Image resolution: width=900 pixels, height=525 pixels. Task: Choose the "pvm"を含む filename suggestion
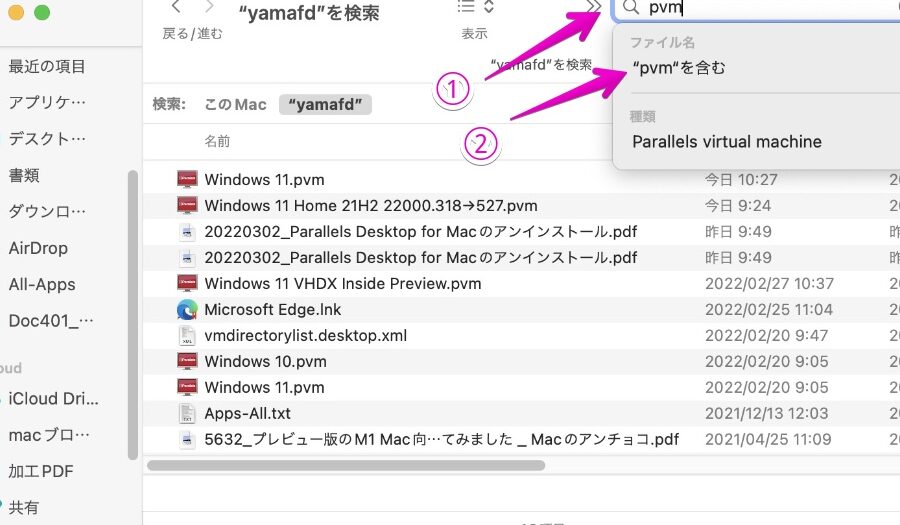tap(678, 68)
